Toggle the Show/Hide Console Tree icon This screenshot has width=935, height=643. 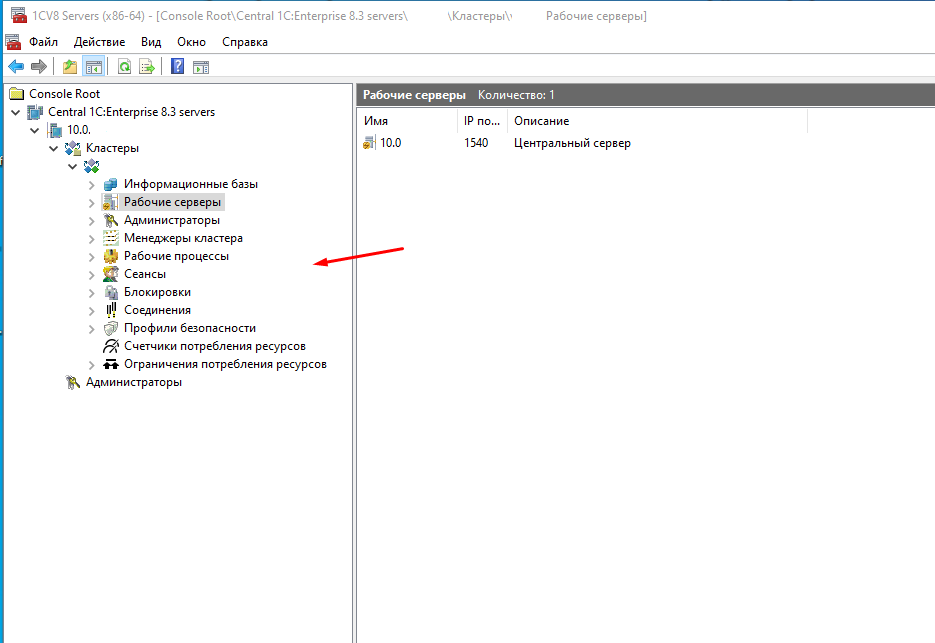[x=93, y=67]
